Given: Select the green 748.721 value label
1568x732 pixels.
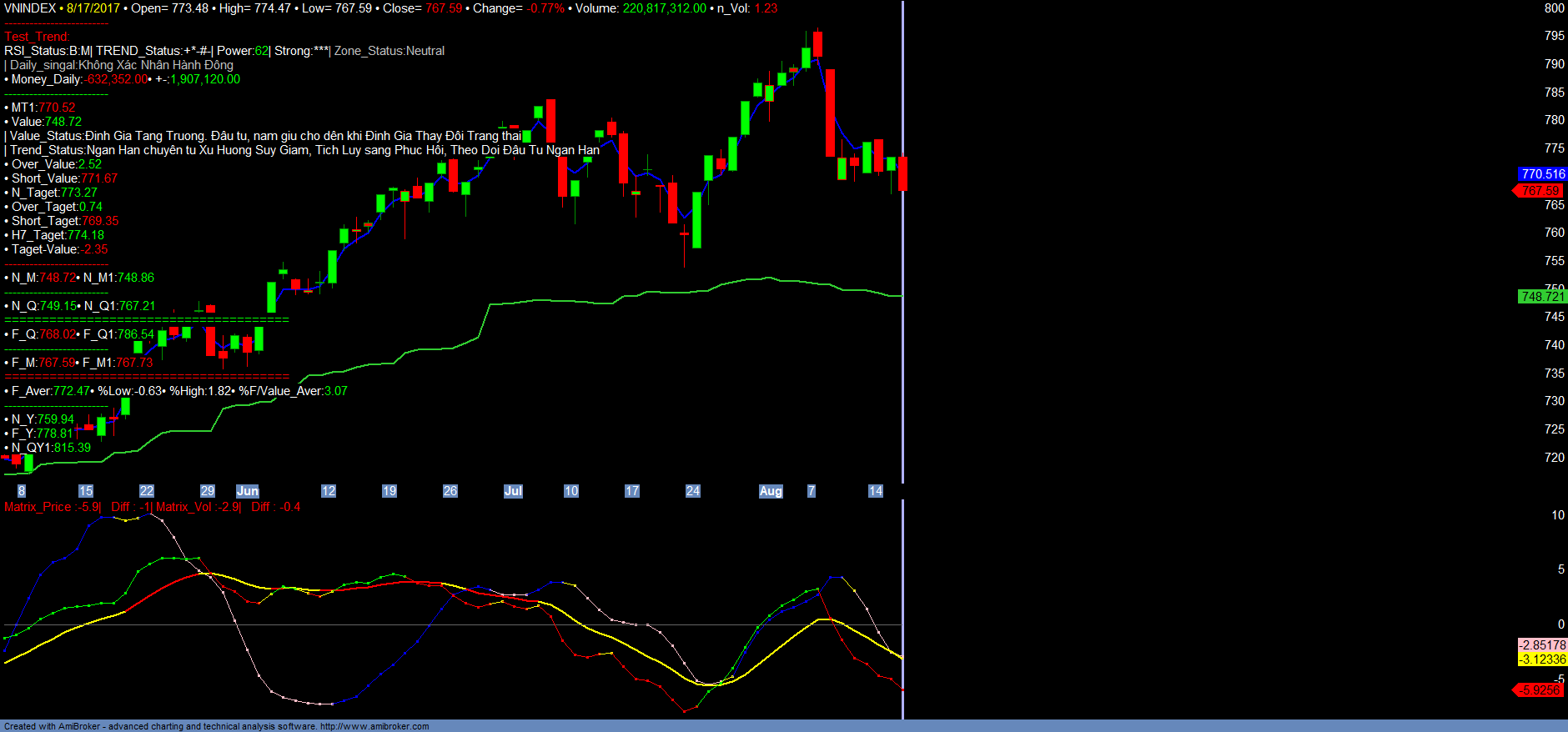Looking at the screenshot, I should pyautogui.click(x=1542, y=297).
